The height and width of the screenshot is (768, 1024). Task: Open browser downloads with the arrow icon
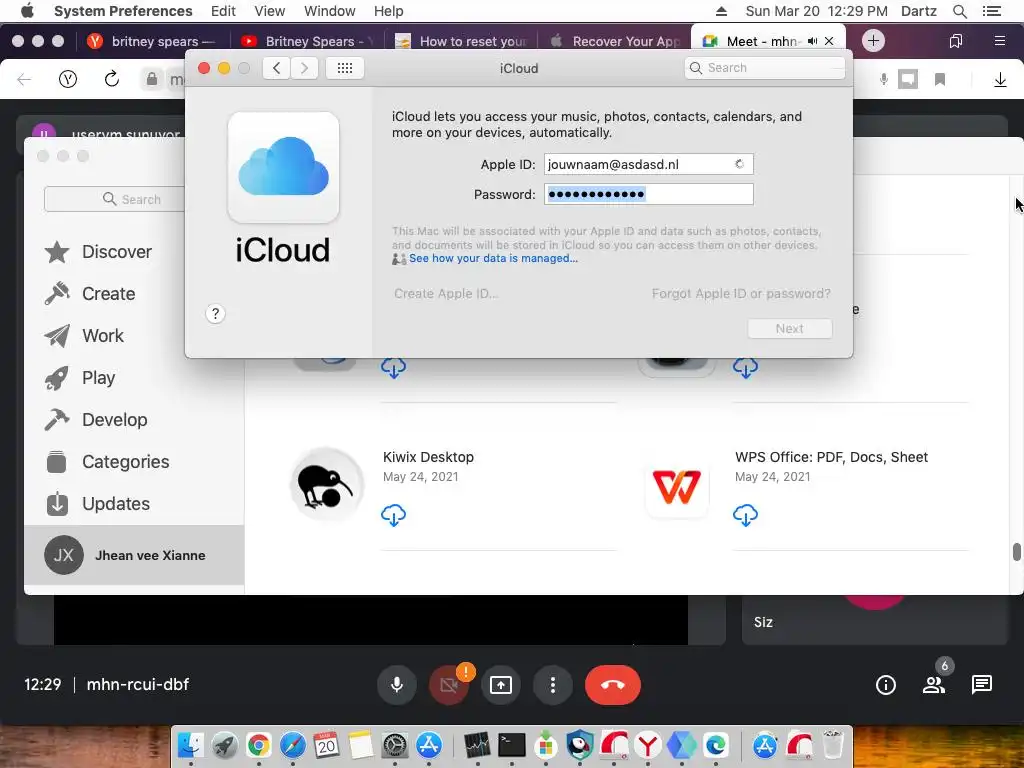1000,80
